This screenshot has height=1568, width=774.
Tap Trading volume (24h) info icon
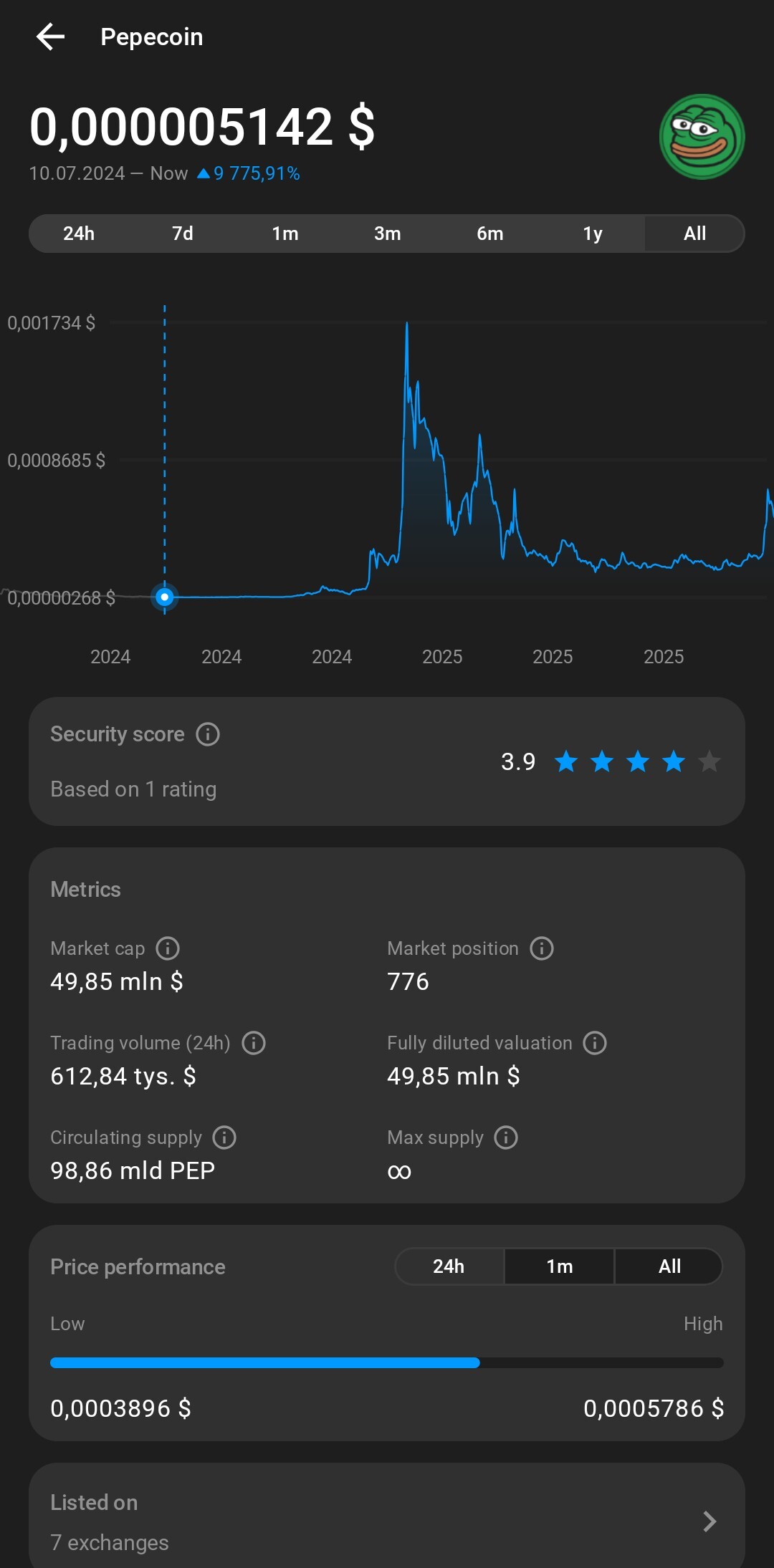point(254,1043)
